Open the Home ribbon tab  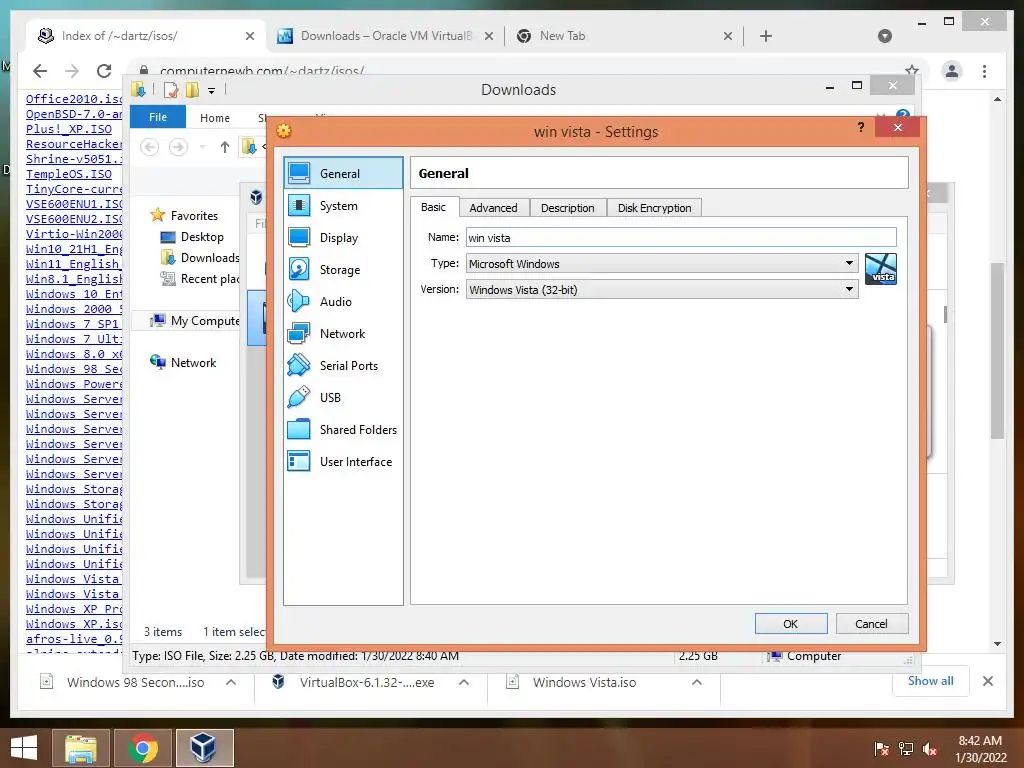pos(215,118)
